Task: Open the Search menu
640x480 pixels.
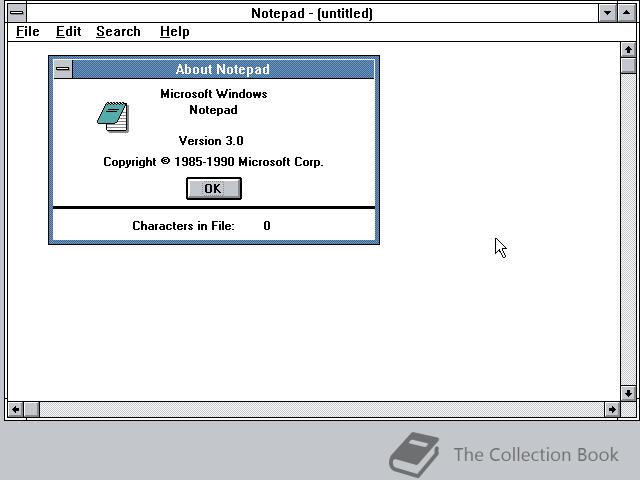Action: 118,31
